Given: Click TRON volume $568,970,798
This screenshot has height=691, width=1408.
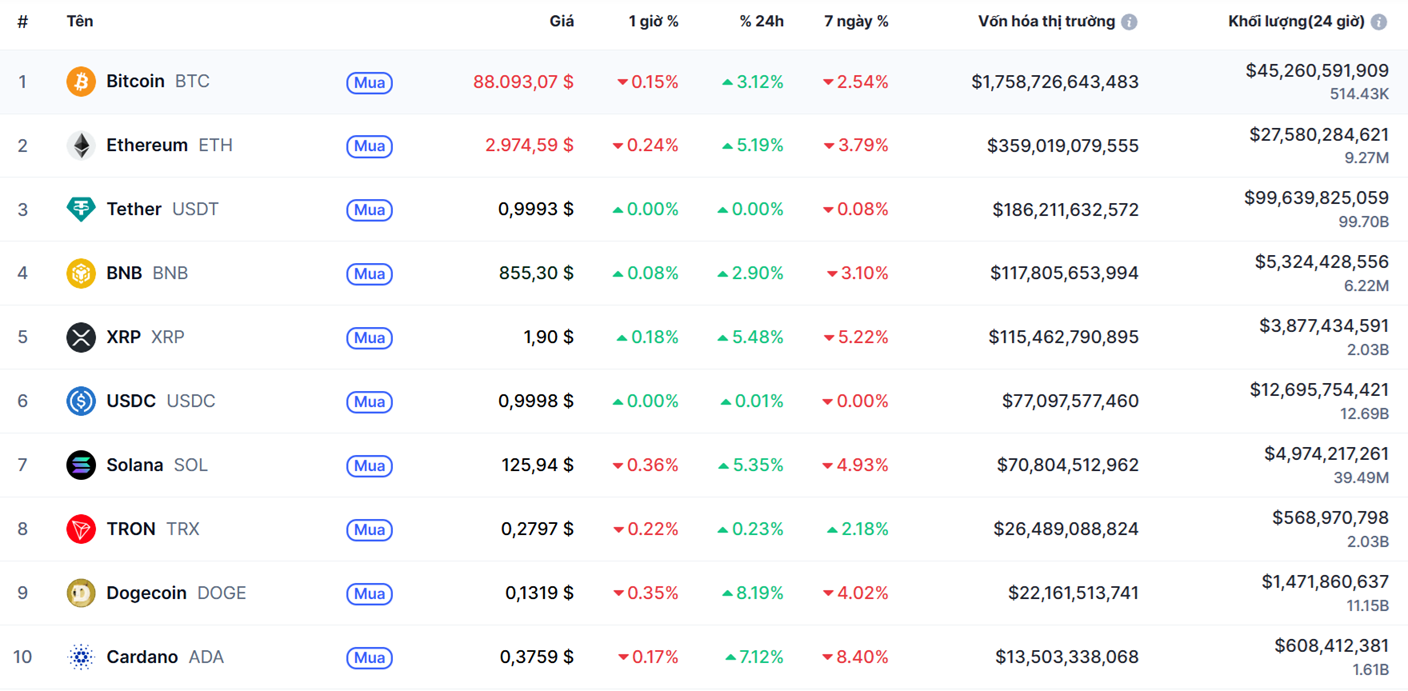Looking at the screenshot, I should pos(1330,518).
